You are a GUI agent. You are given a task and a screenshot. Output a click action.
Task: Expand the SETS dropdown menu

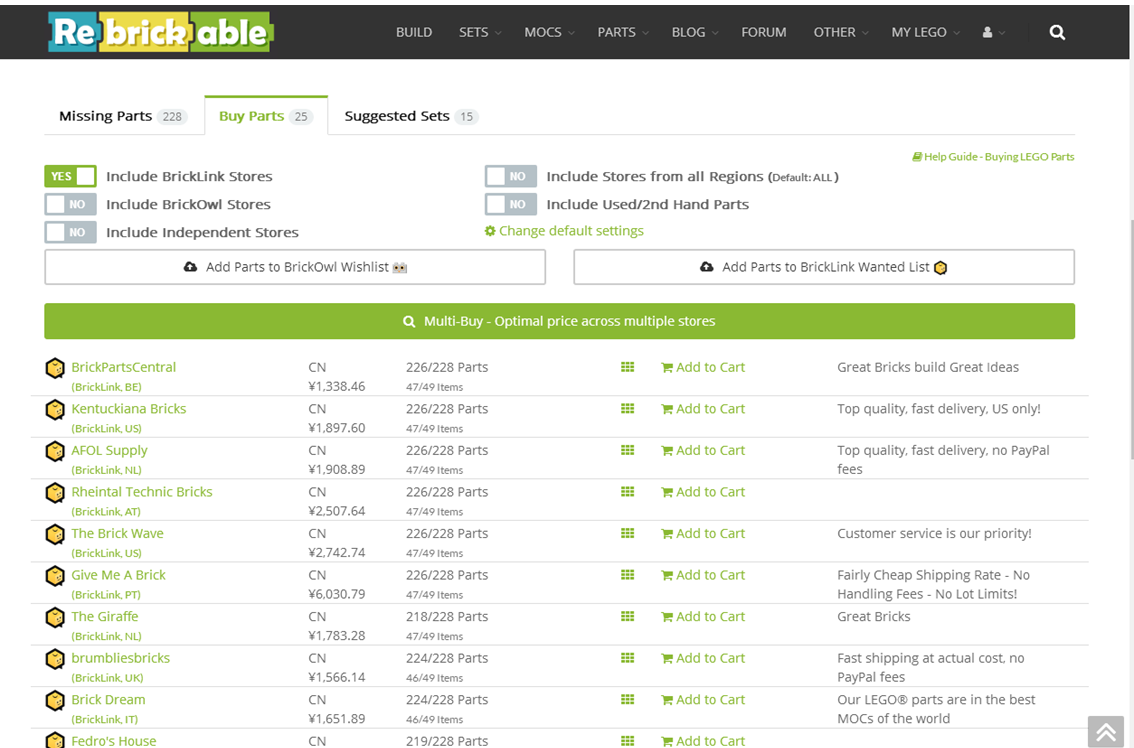479,33
